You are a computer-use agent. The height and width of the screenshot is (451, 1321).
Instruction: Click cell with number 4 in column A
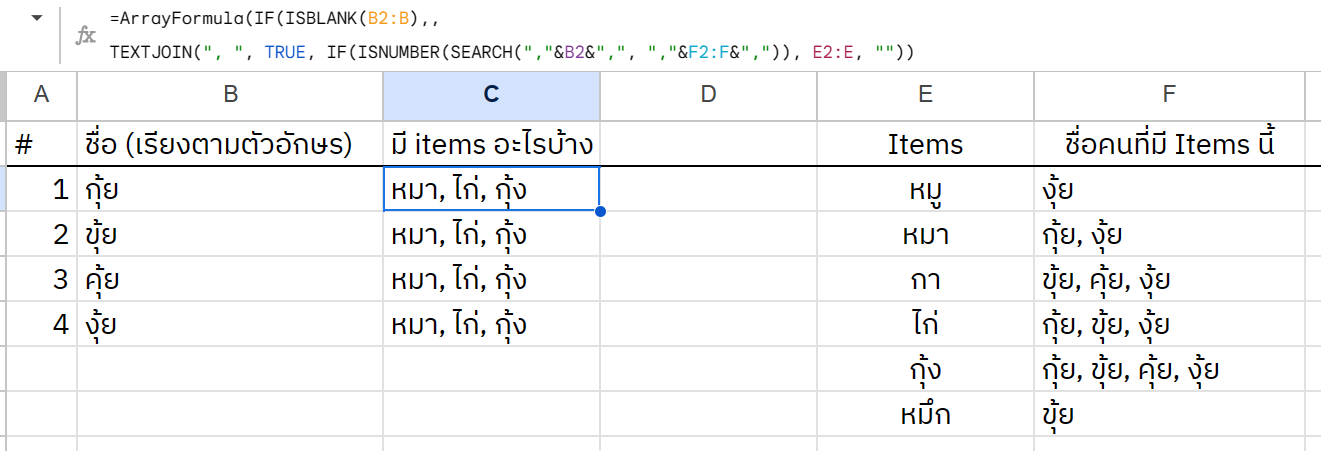click(x=41, y=324)
